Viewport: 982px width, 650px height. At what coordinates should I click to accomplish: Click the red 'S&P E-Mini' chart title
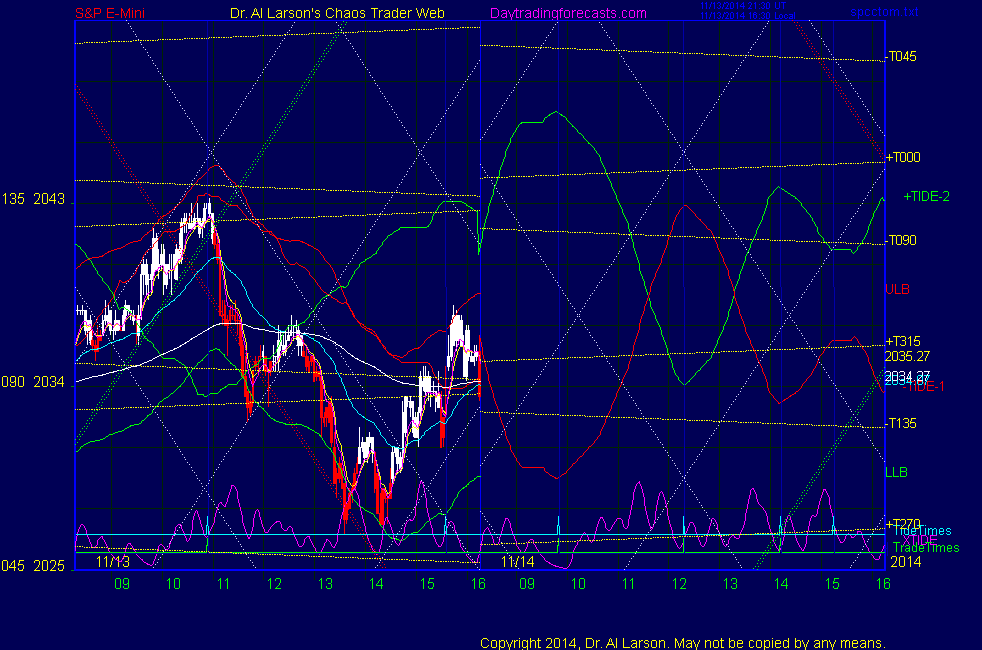pos(110,13)
